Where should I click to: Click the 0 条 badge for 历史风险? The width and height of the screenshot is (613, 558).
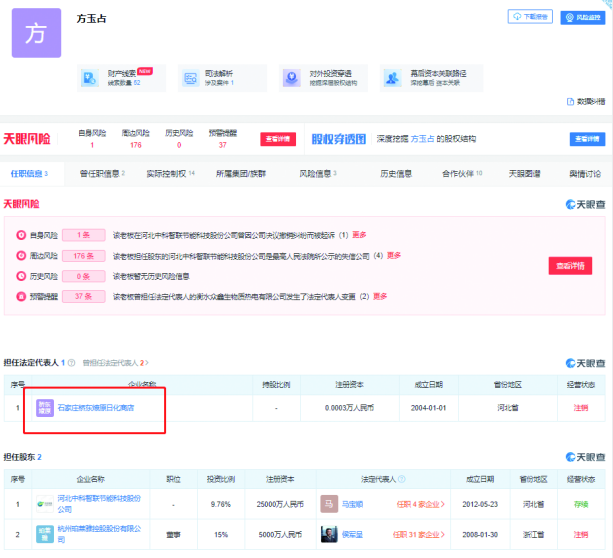[84, 276]
